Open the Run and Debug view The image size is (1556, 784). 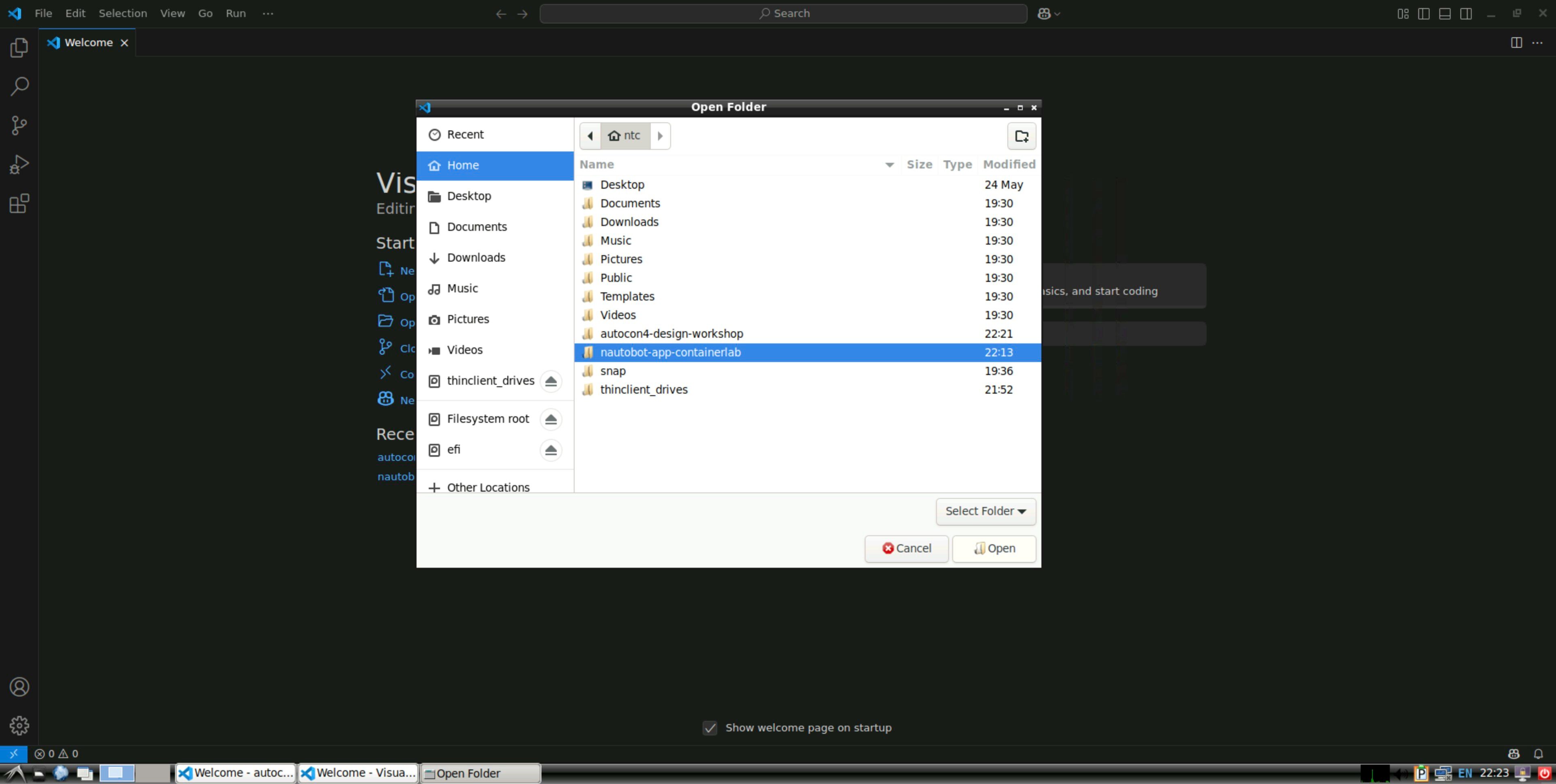click(x=19, y=164)
